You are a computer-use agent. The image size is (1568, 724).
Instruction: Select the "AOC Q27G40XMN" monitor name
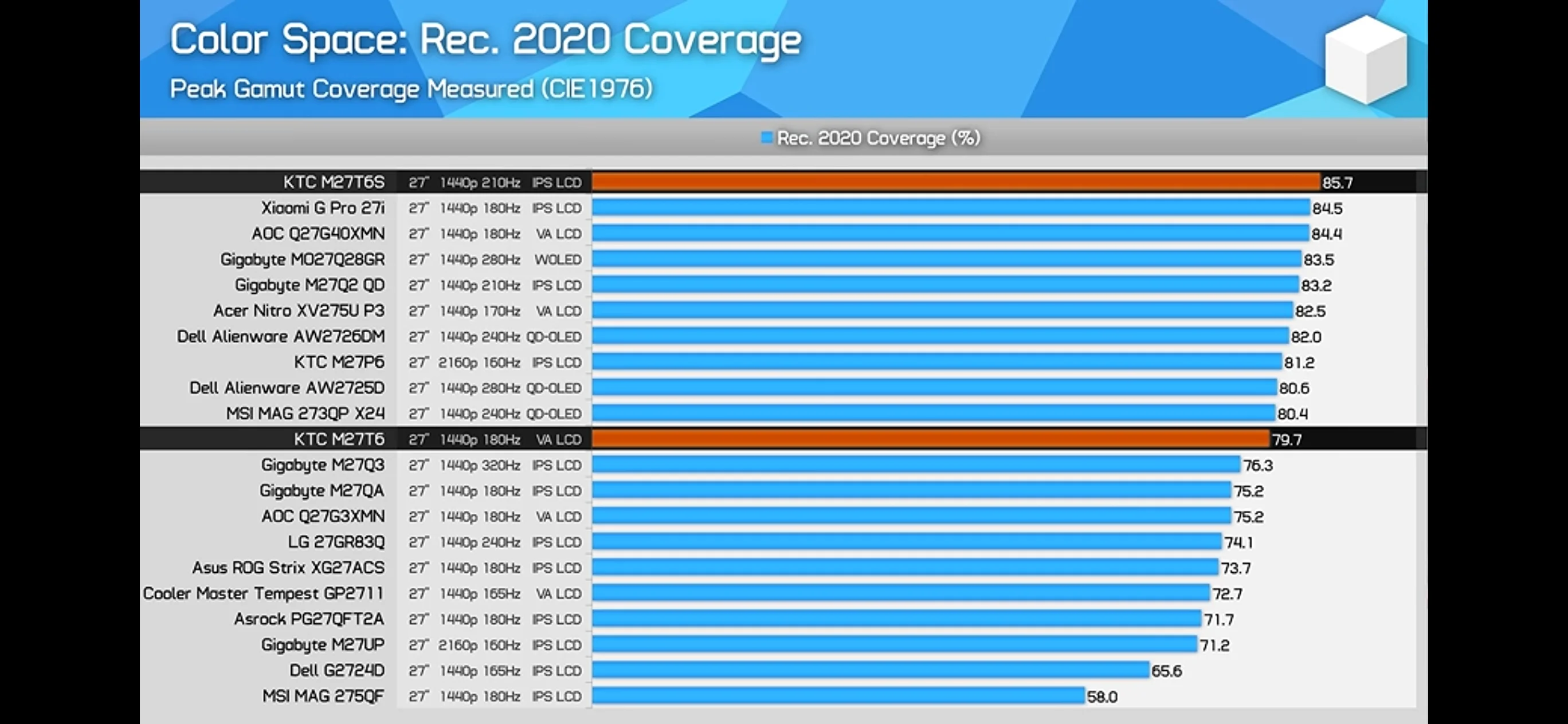[318, 234]
